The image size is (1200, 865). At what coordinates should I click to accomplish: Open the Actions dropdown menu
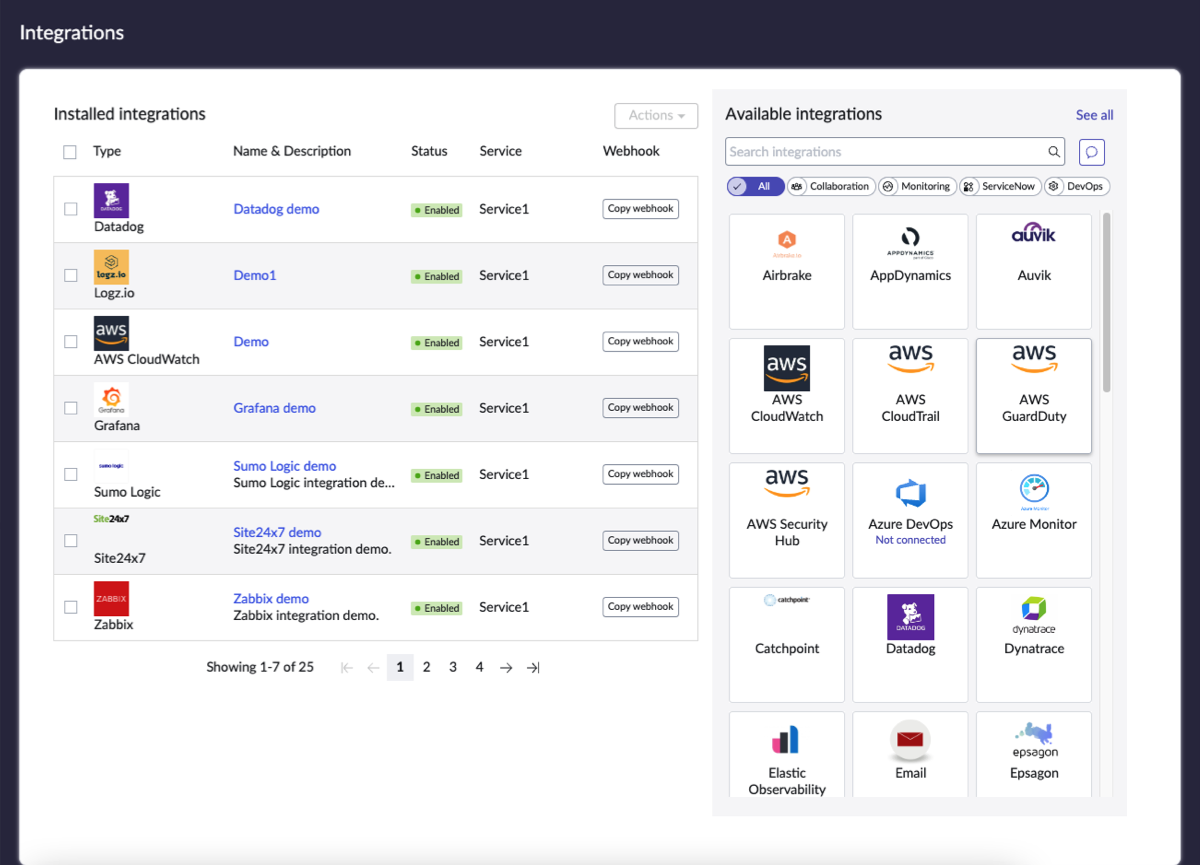(x=656, y=116)
